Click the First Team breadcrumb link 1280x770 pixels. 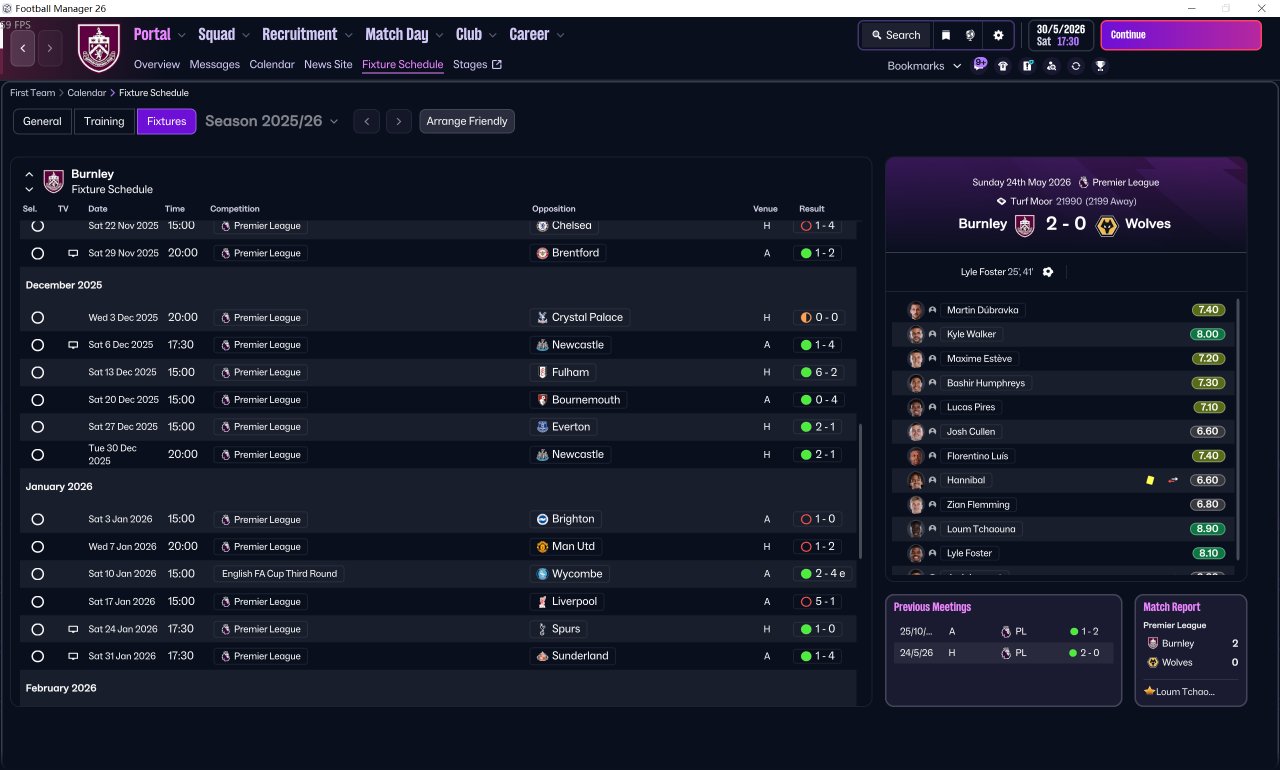[x=33, y=93]
